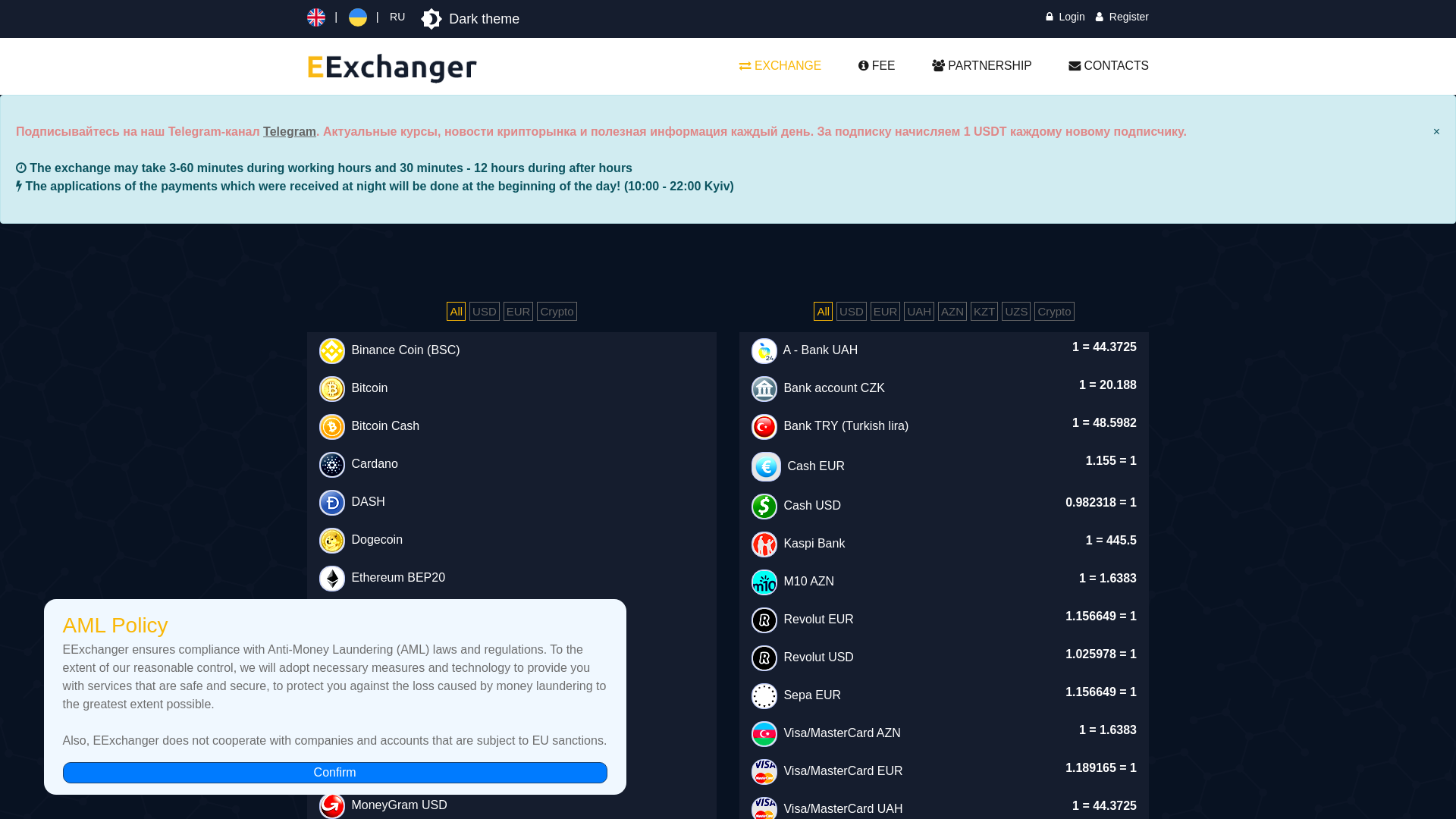Filter the right list by Crypto

[x=1054, y=312]
